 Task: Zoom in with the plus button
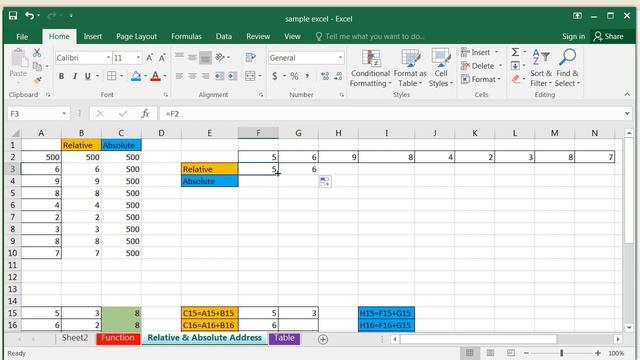click(598, 353)
